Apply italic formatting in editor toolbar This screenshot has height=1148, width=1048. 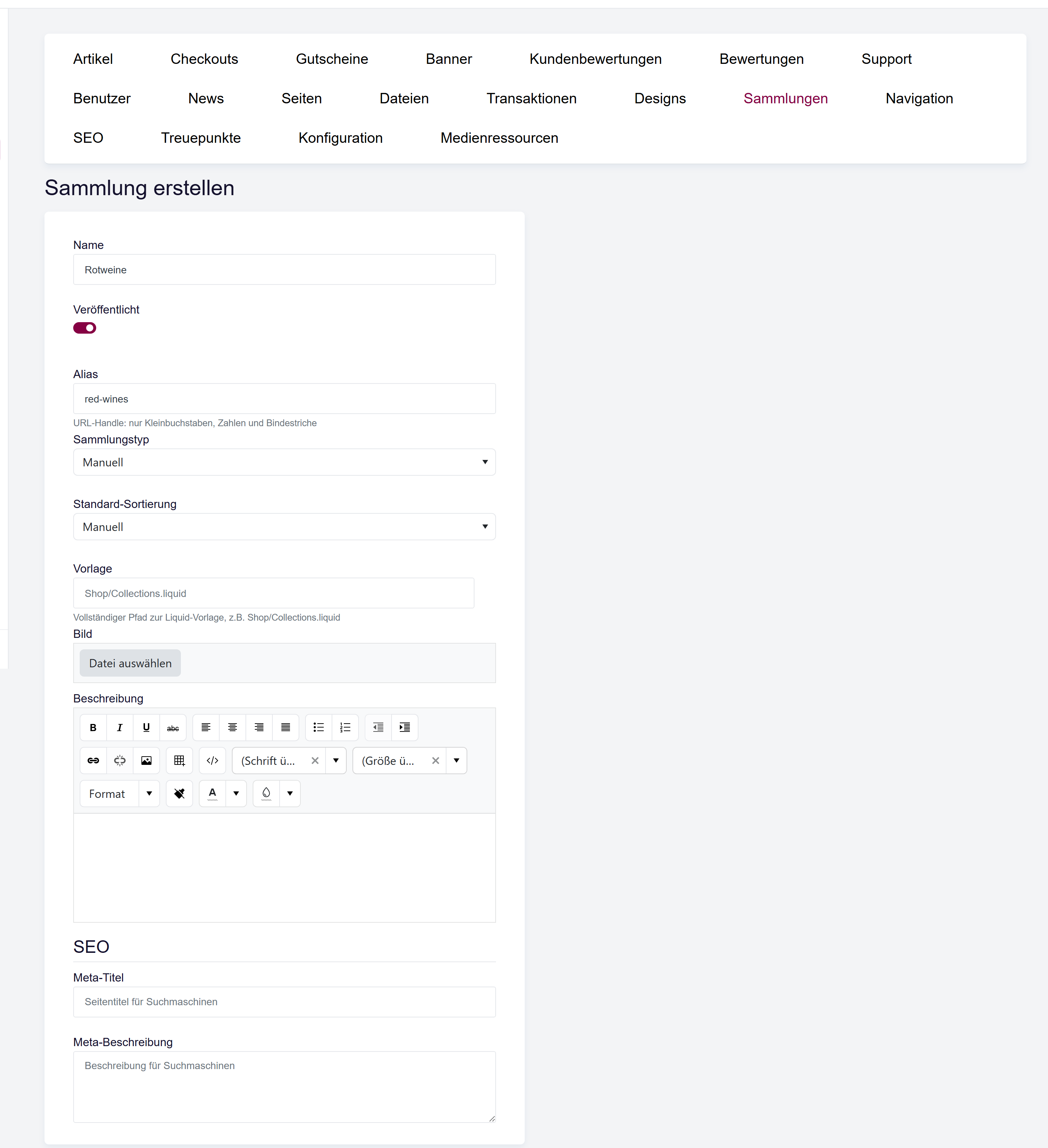pyautogui.click(x=120, y=727)
